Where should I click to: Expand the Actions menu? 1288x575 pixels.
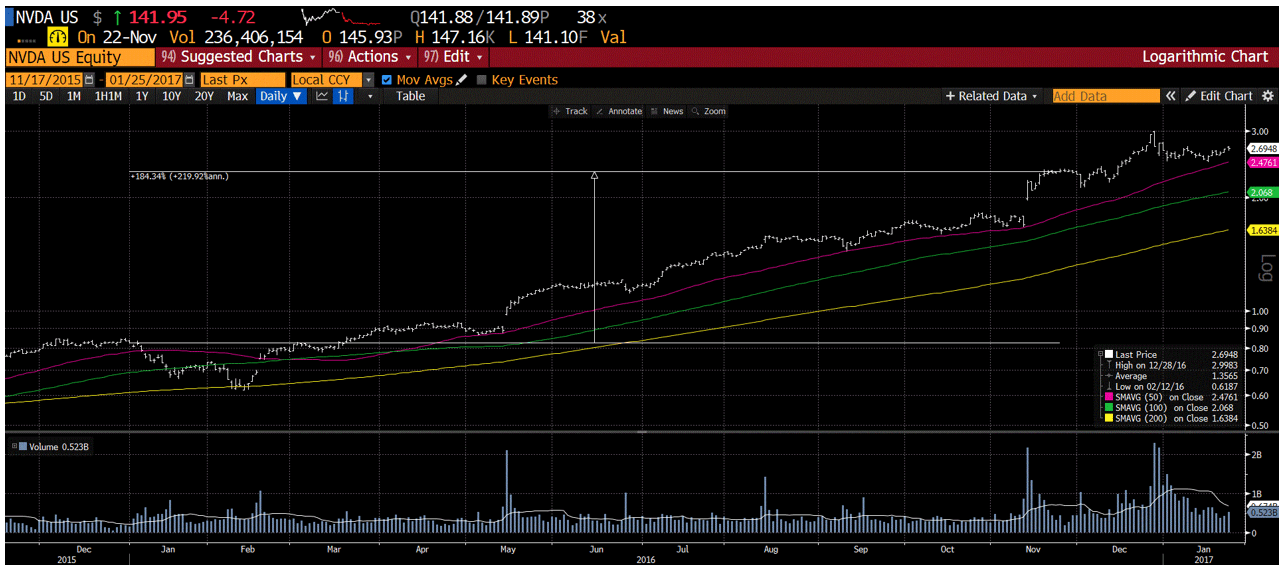pyautogui.click(x=370, y=57)
